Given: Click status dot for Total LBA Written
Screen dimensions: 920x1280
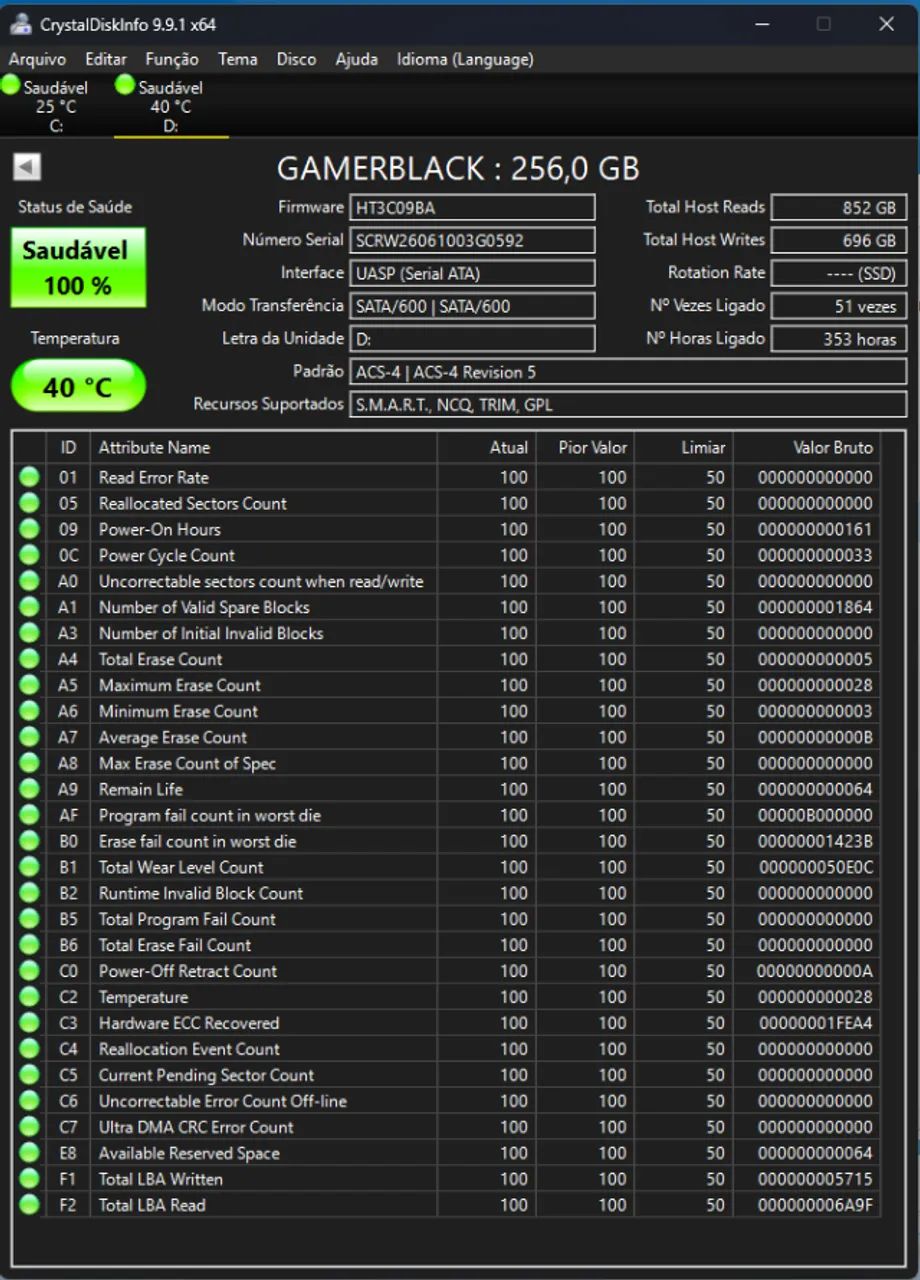Looking at the screenshot, I should [29, 1179].
